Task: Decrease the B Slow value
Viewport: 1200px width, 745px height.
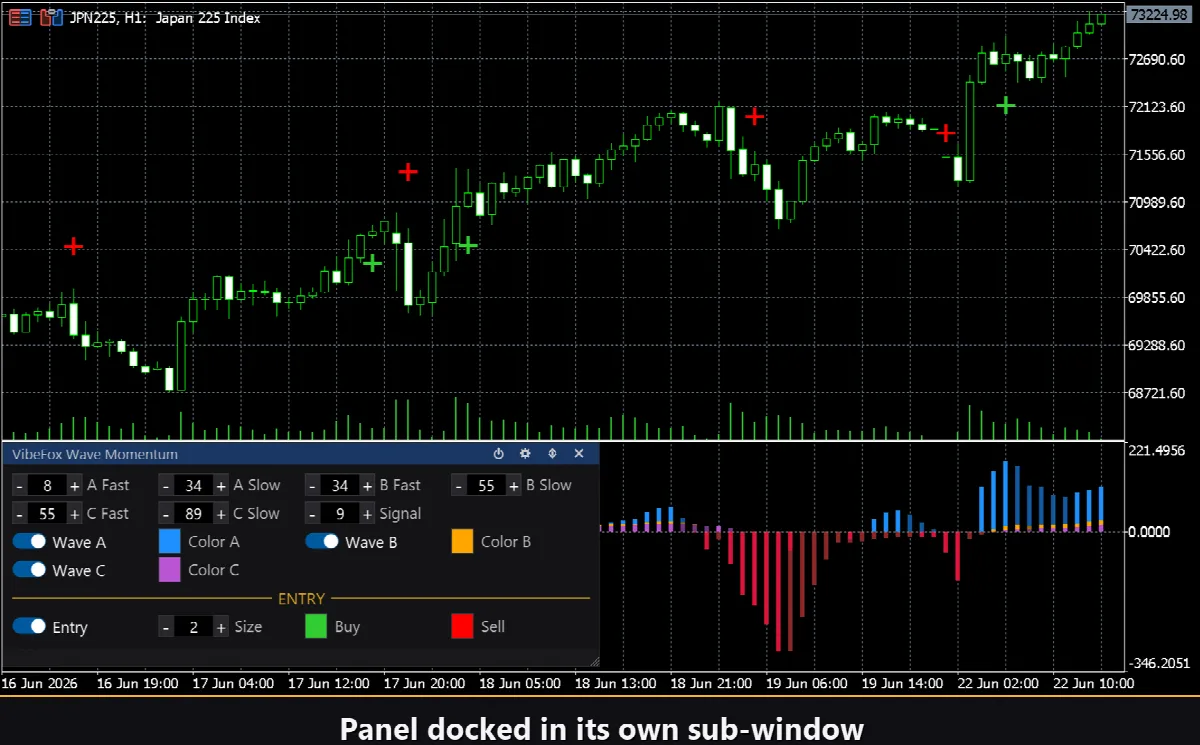Action: coord(459,485)
